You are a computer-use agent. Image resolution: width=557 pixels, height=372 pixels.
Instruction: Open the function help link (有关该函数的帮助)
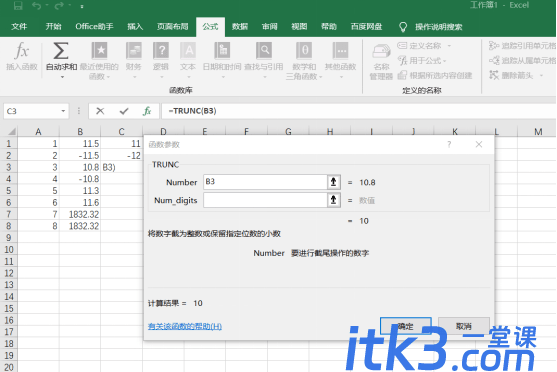click(x=185, y=326)
